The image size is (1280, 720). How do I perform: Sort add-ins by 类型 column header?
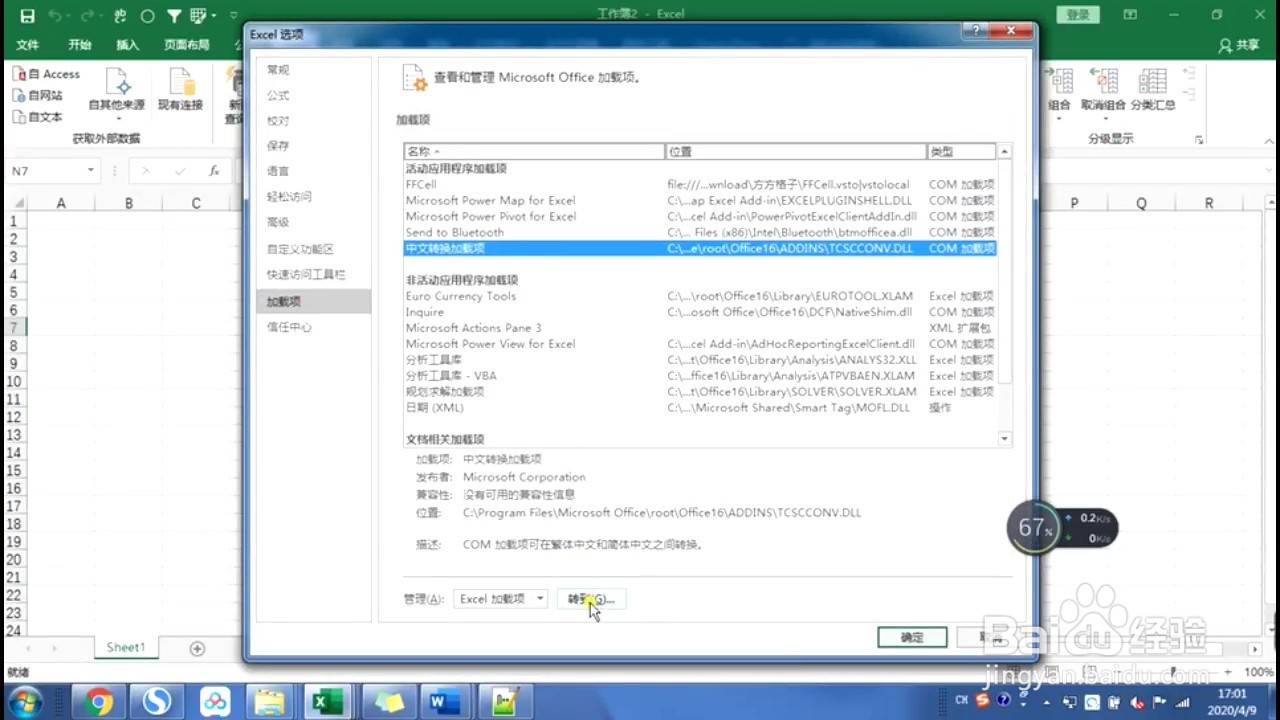[961, 152]
